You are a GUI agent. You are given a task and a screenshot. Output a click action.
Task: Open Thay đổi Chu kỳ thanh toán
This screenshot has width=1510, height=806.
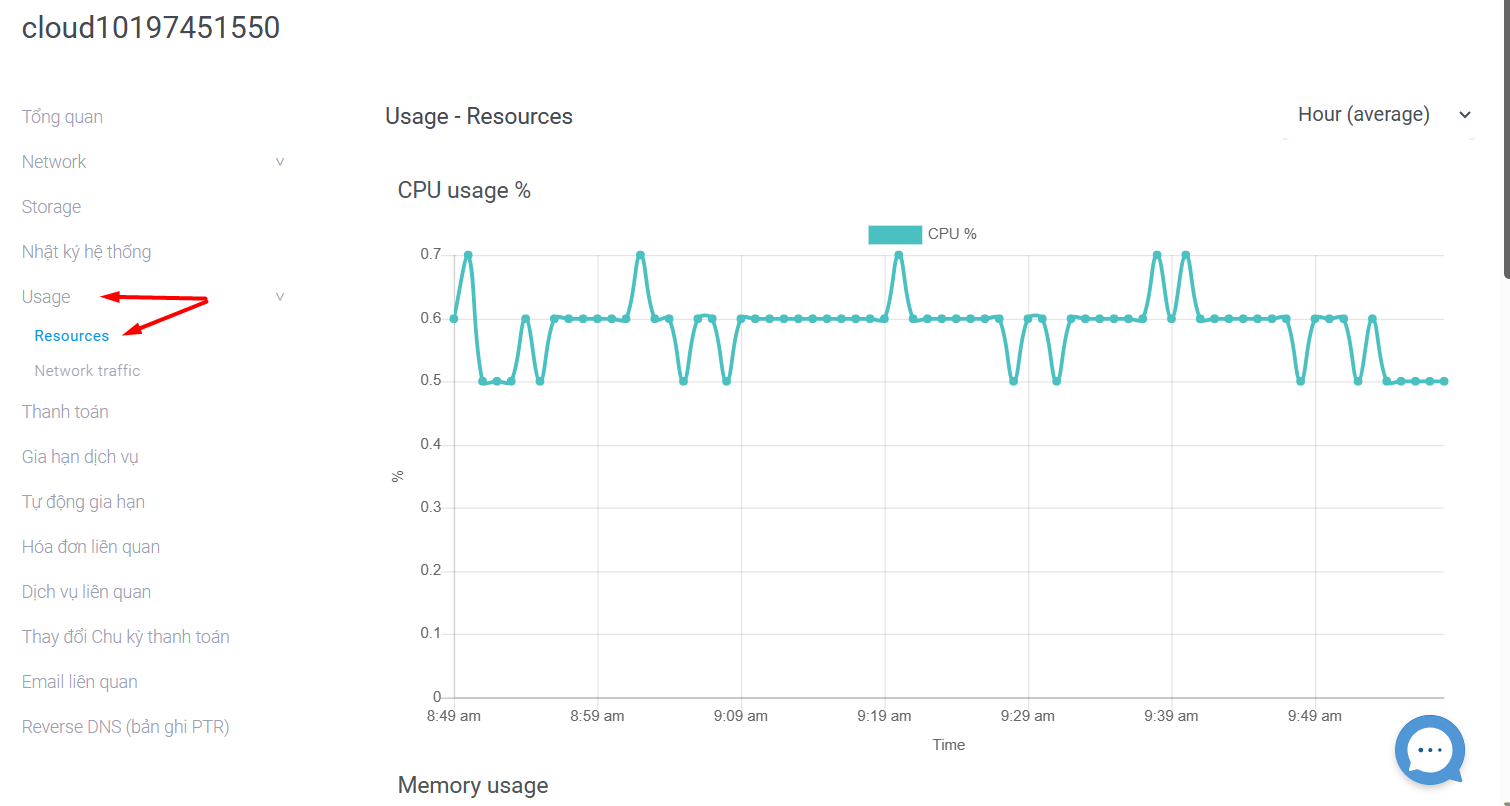click(126, 637)
